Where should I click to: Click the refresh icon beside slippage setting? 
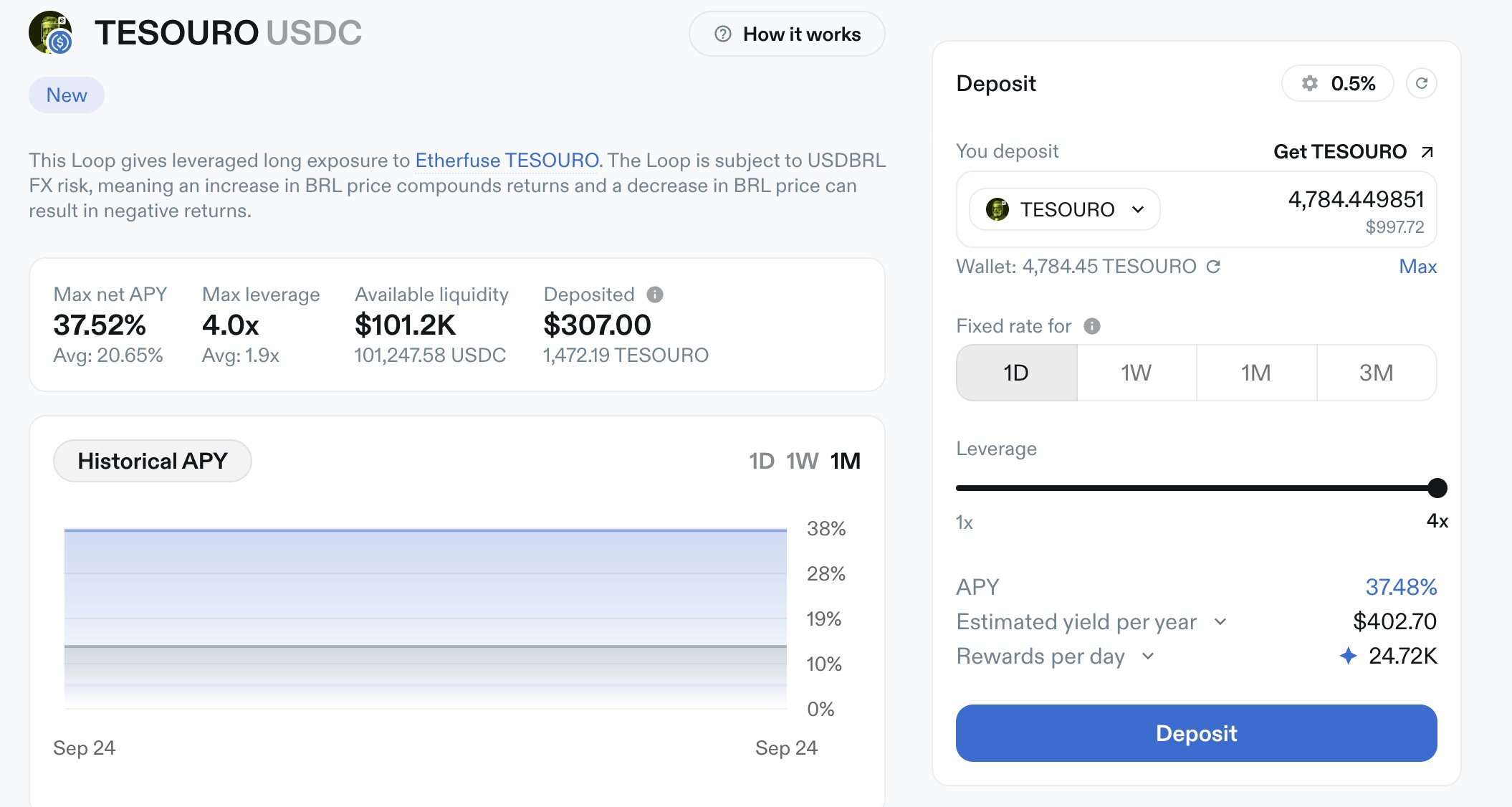1422,83
